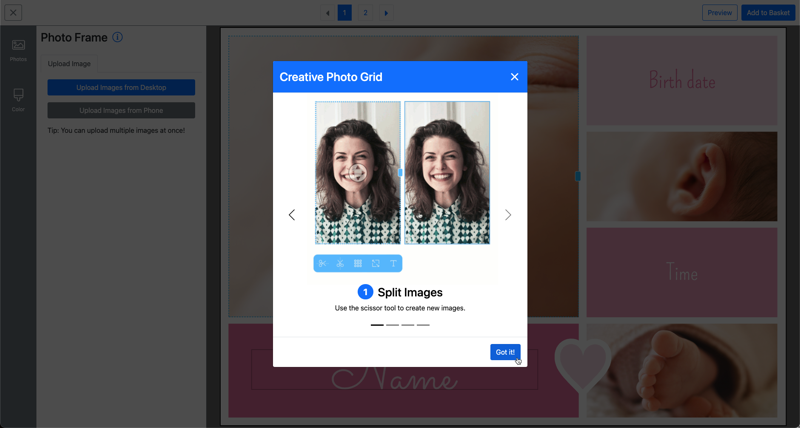The width and height of the screenshot is (800, 428).
Task: Select the Upload Image tab
Action: (69, 63)
